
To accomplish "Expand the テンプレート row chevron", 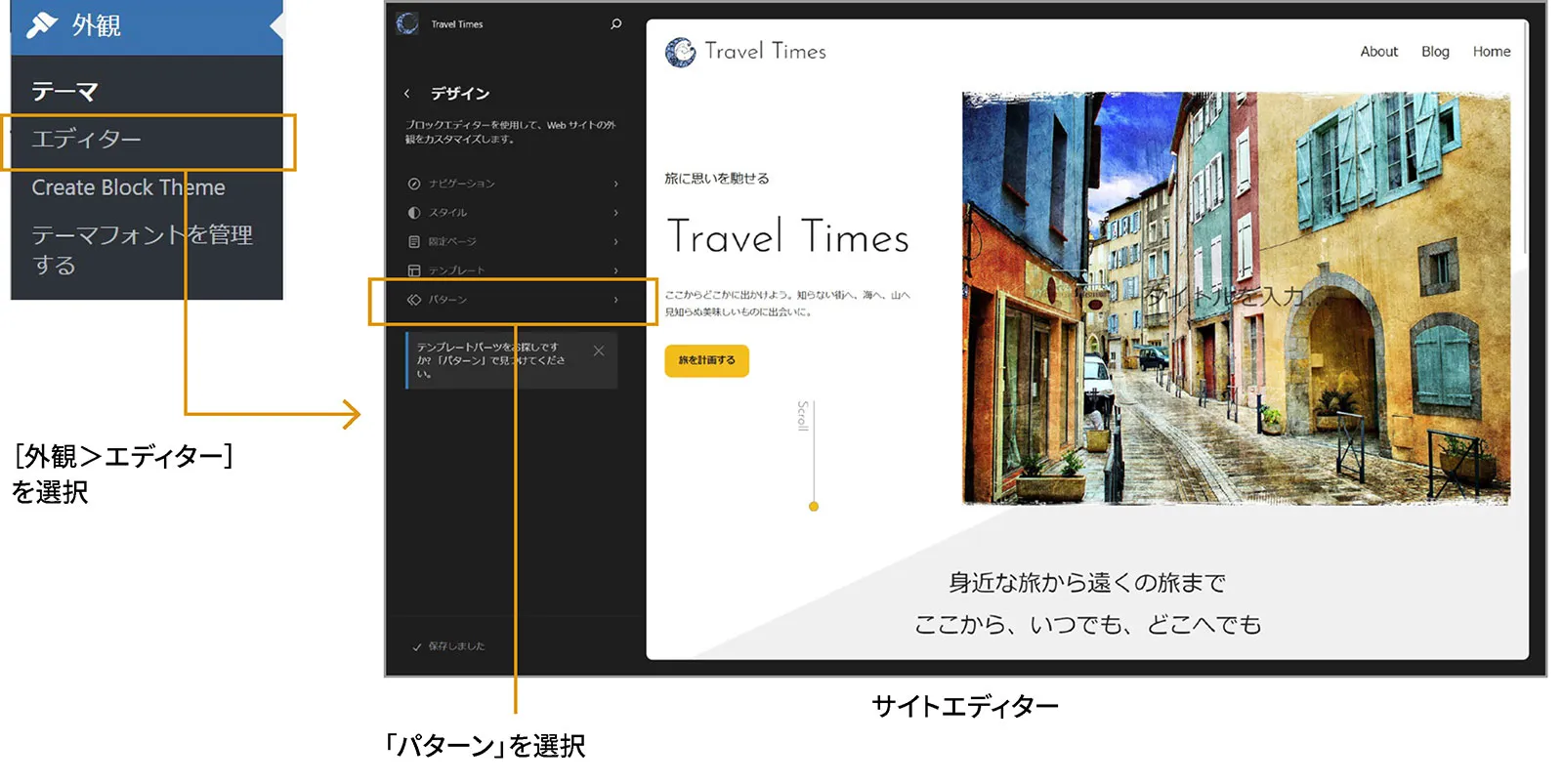I will point(615,270).
